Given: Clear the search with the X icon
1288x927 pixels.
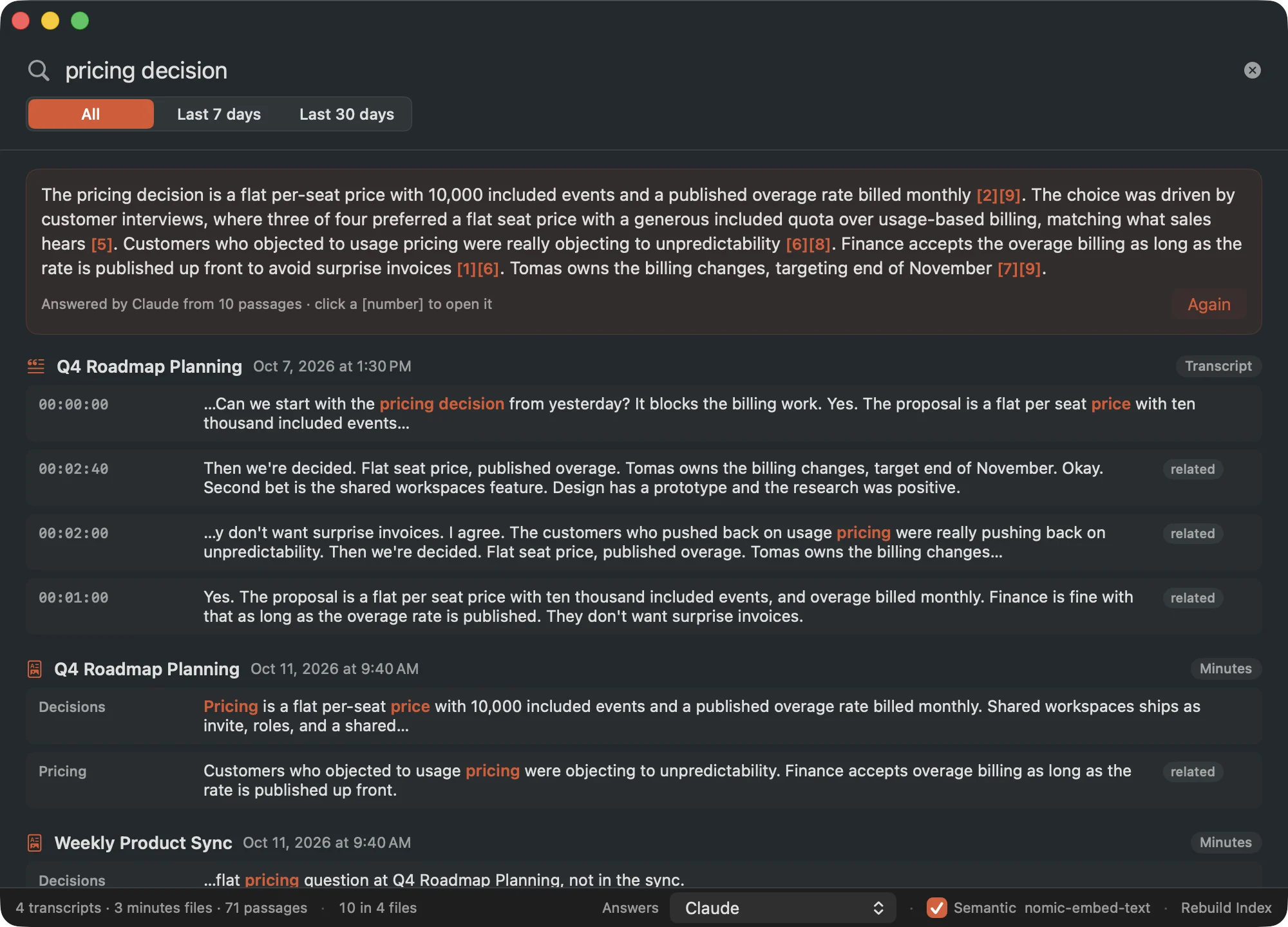Looking at the screenshot, I should tap(1252, 70).
